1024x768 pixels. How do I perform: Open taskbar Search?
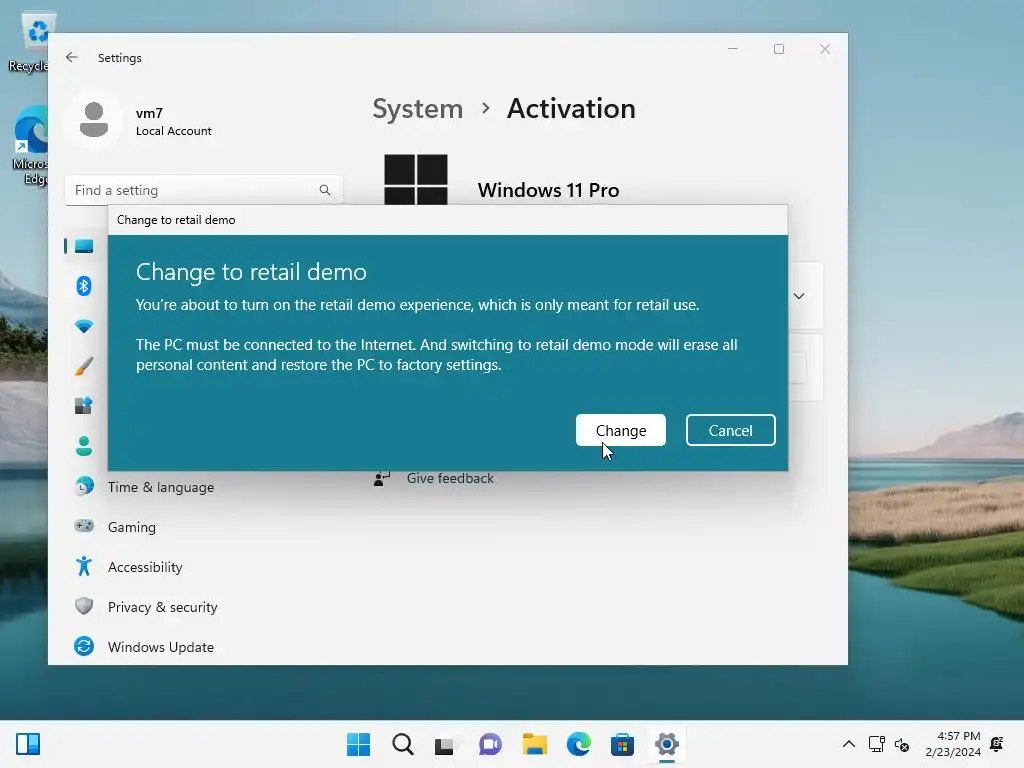click(402, 744)
